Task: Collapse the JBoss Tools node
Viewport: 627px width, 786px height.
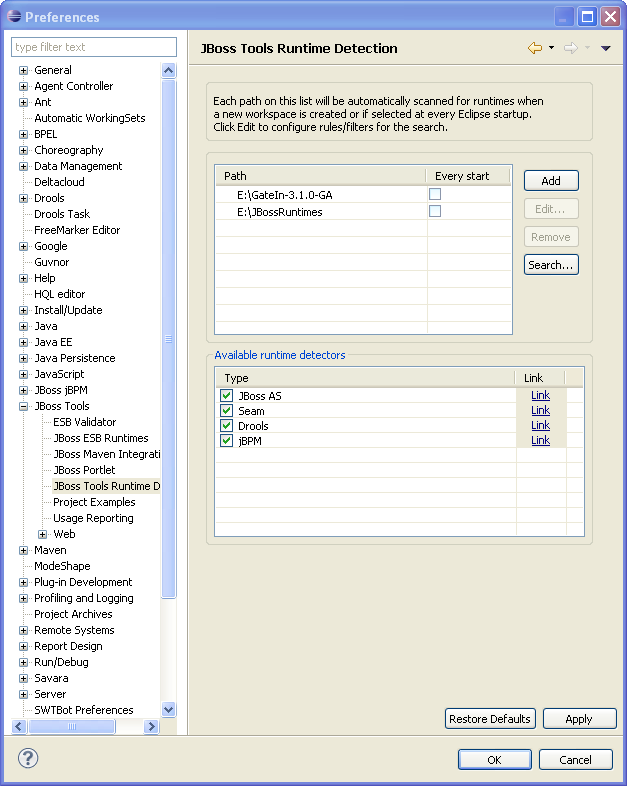Action: click(23, 407)
